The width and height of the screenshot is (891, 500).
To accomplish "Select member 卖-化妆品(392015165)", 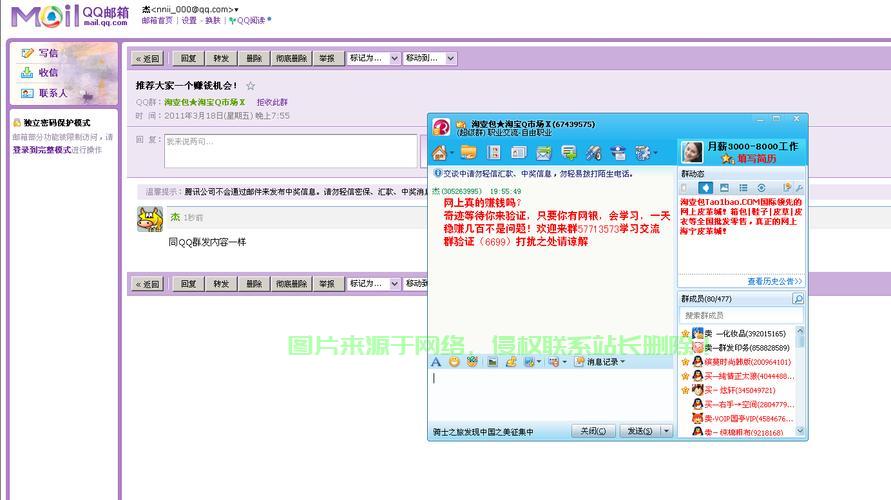I will 739,334.
